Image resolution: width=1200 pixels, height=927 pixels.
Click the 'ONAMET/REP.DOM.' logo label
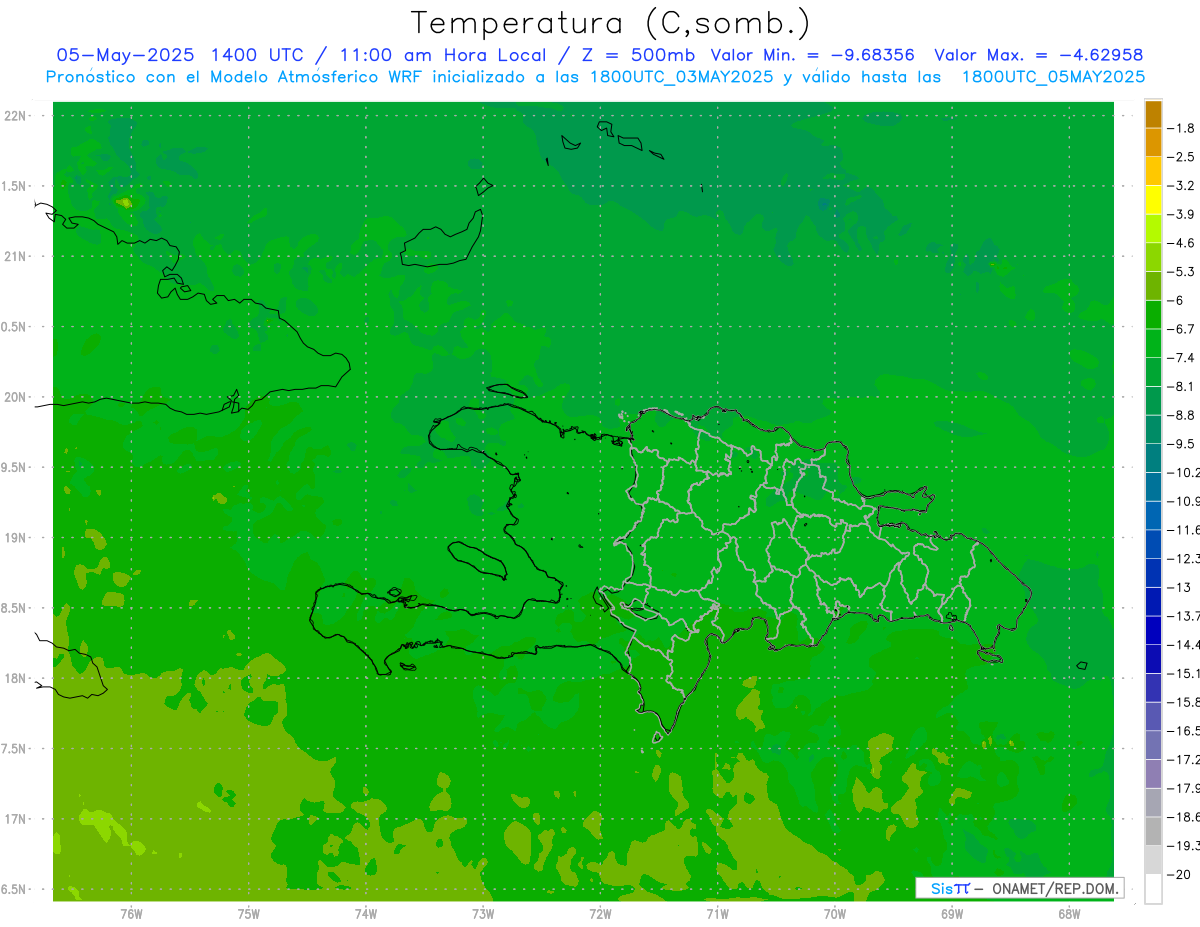click(1053, 888)
